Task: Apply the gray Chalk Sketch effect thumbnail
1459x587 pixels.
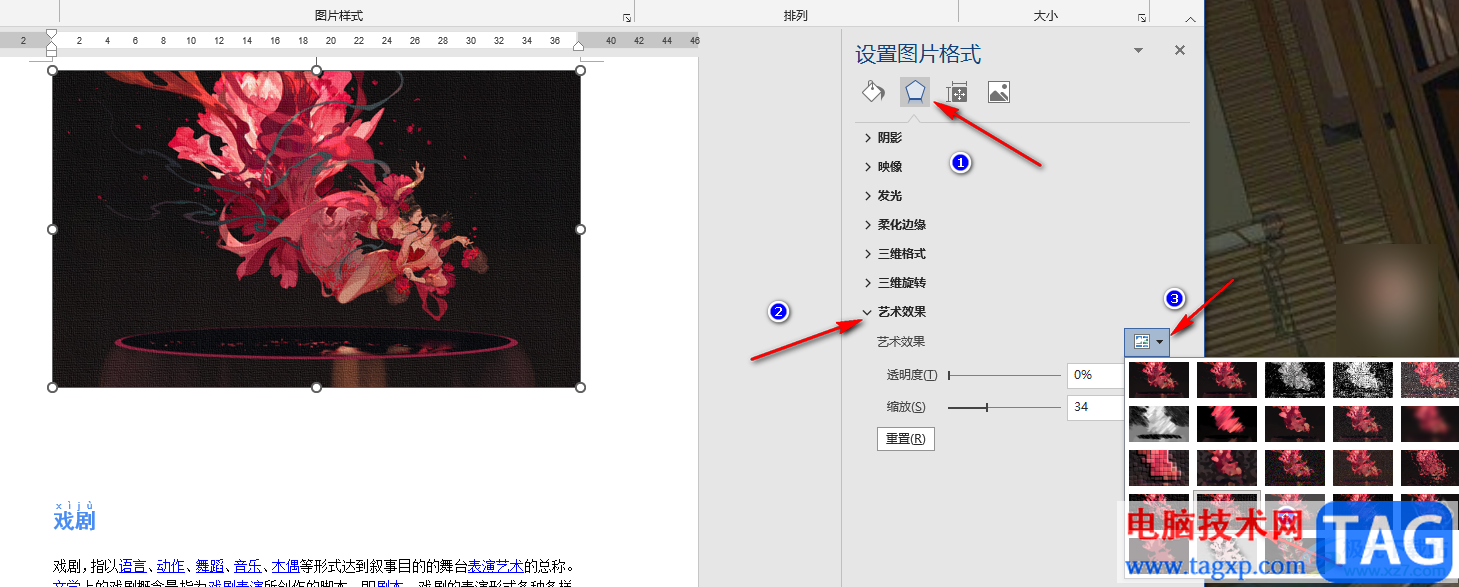Action: pos(1159,423)
